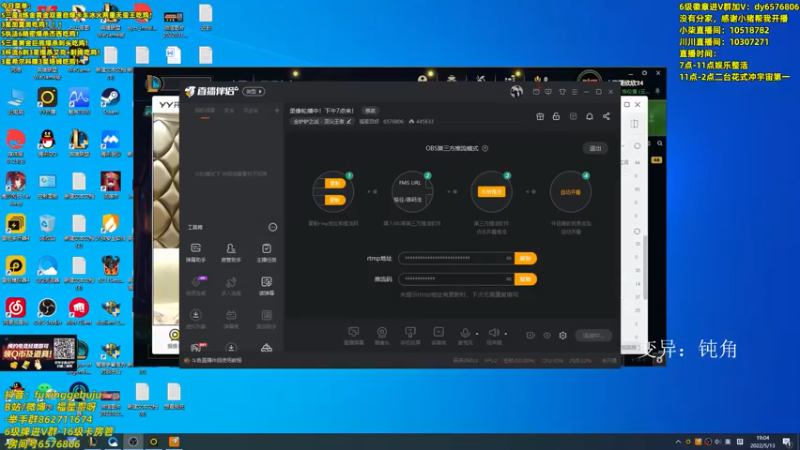Open the mode pill next to the app logo
Screen dimensions: 800x450
pos(254,92)
